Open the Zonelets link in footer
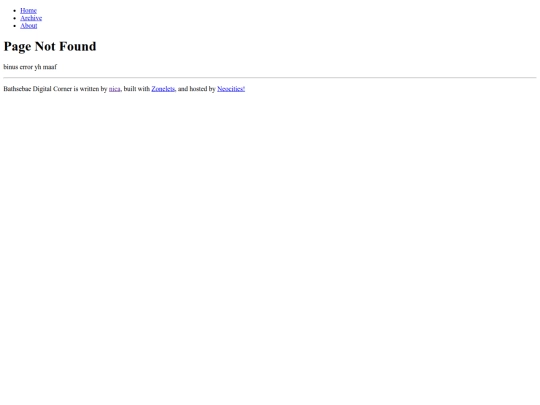This screenshot has width=540, height=405. tap(163, 89)
